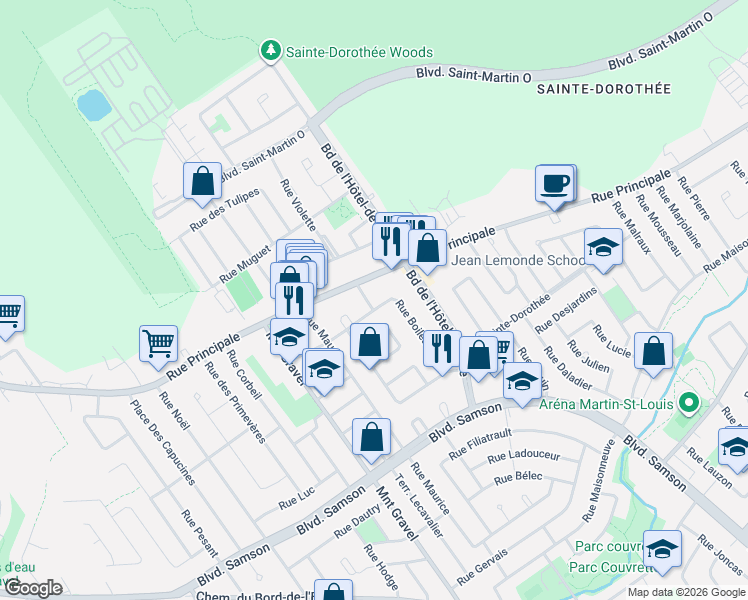This screenshot has width=748, height=600.
Task: Select the Rue Bélec street label
Action: click(518, 477)
